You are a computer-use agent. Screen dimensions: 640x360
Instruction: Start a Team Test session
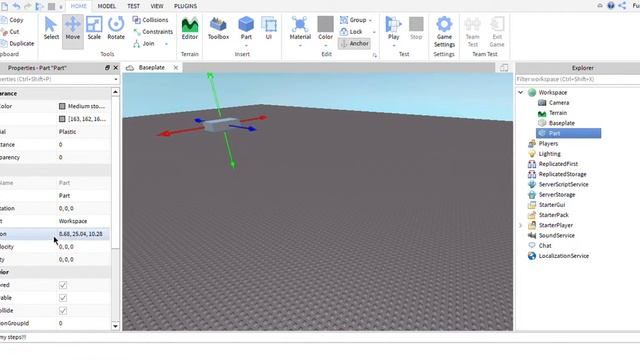[x=472, y=32]
